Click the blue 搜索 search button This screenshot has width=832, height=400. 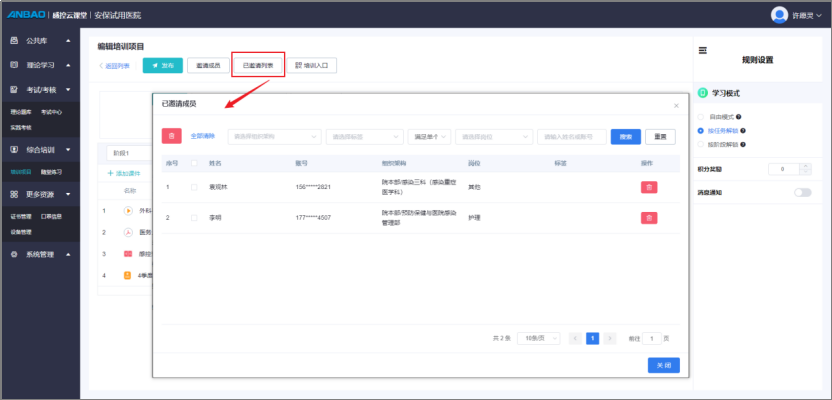coord(626,137)
